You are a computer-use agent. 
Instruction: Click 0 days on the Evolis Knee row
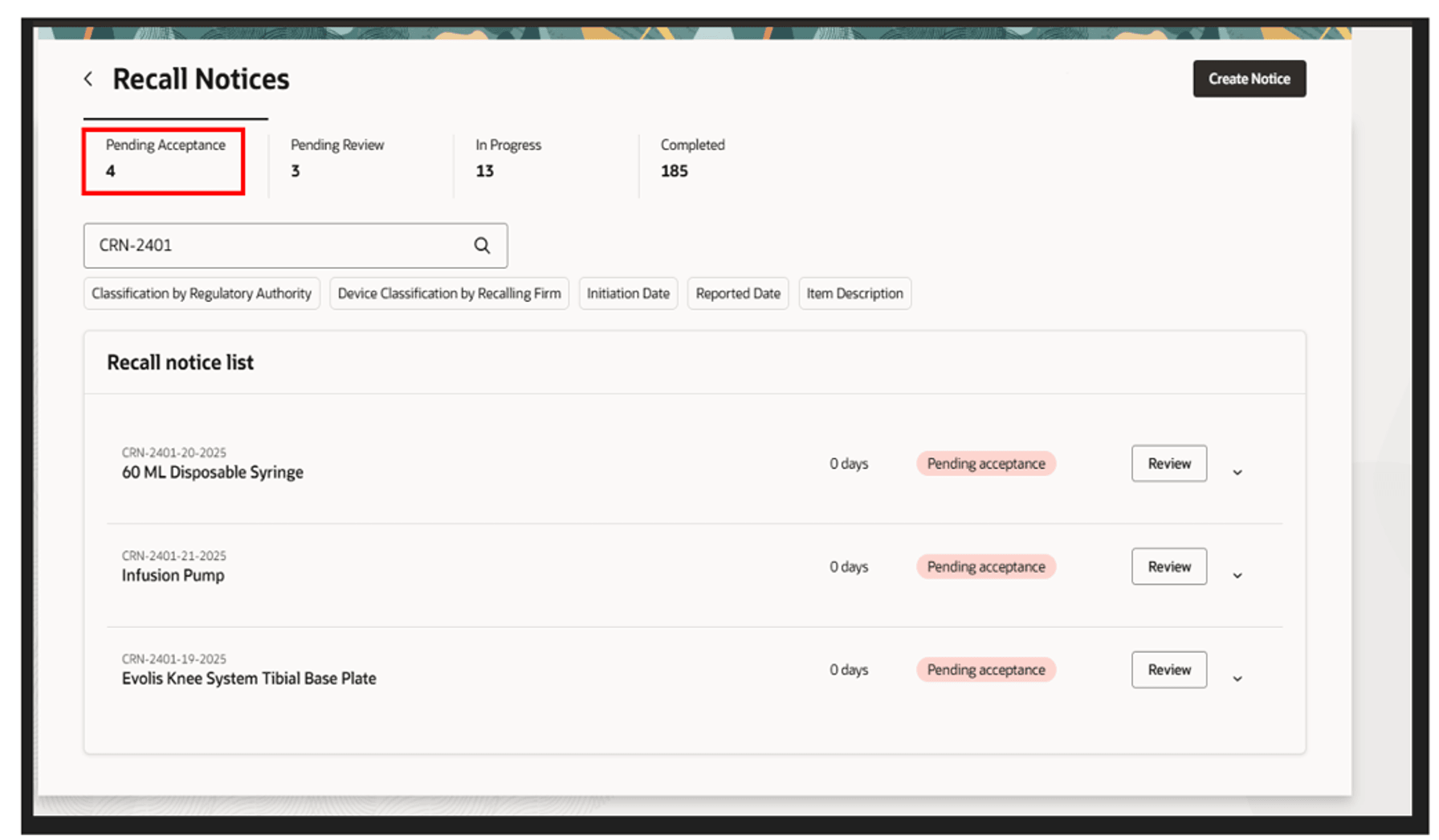click(x=849, y=670)
